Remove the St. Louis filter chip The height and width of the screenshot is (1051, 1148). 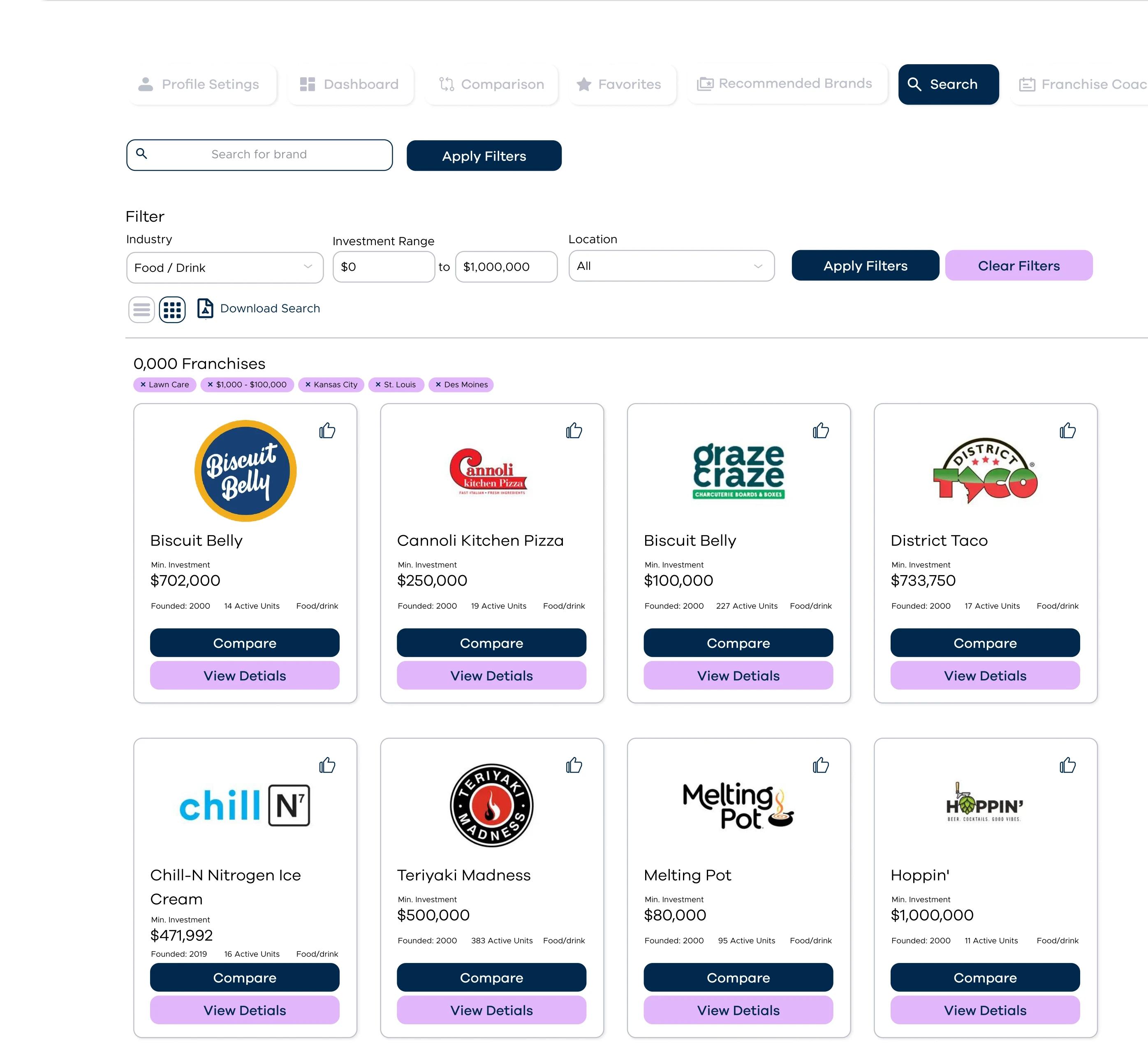click(x=378, y=385)
